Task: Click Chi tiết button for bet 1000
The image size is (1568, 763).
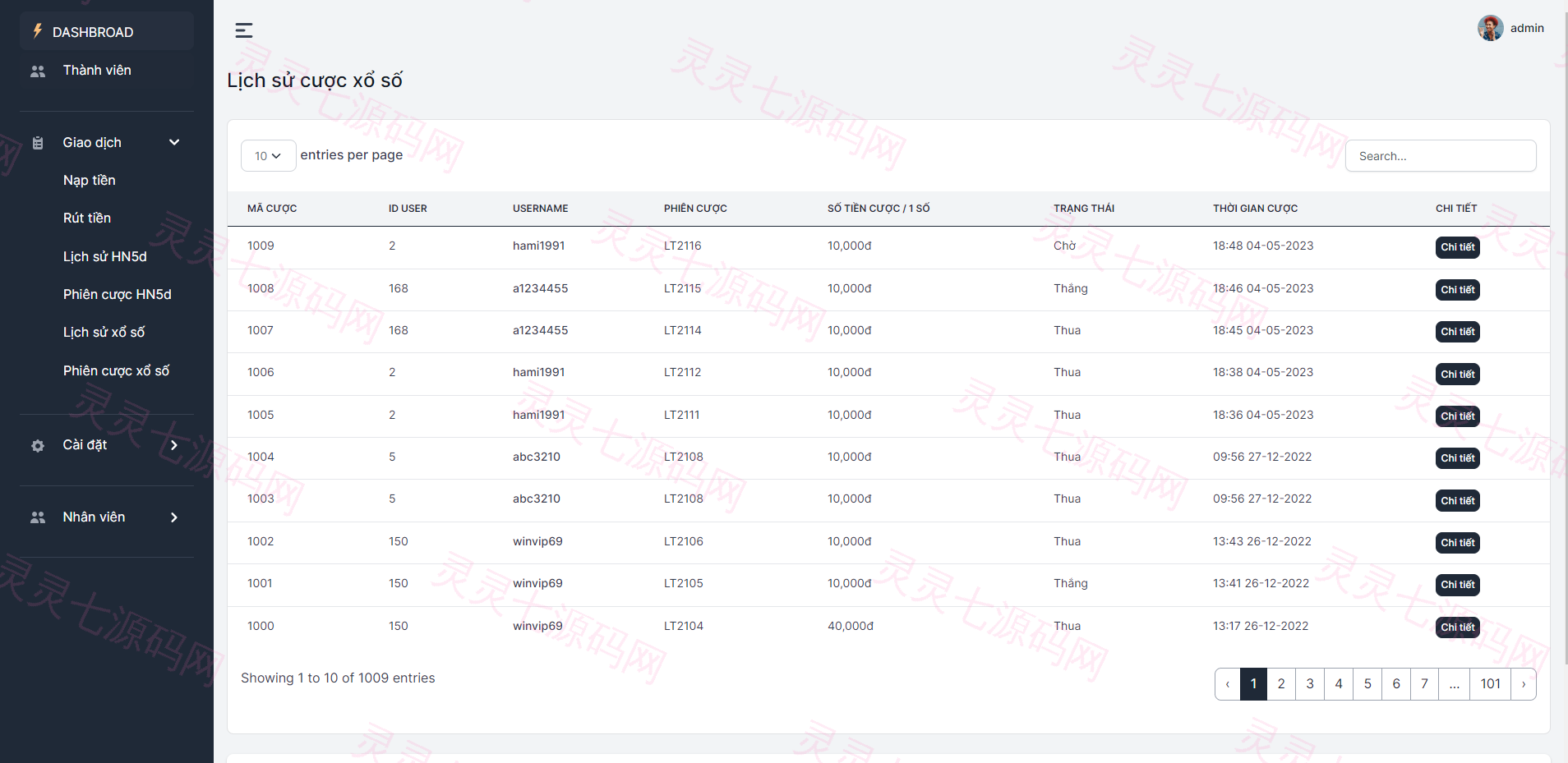Action: pos(1457,627)
